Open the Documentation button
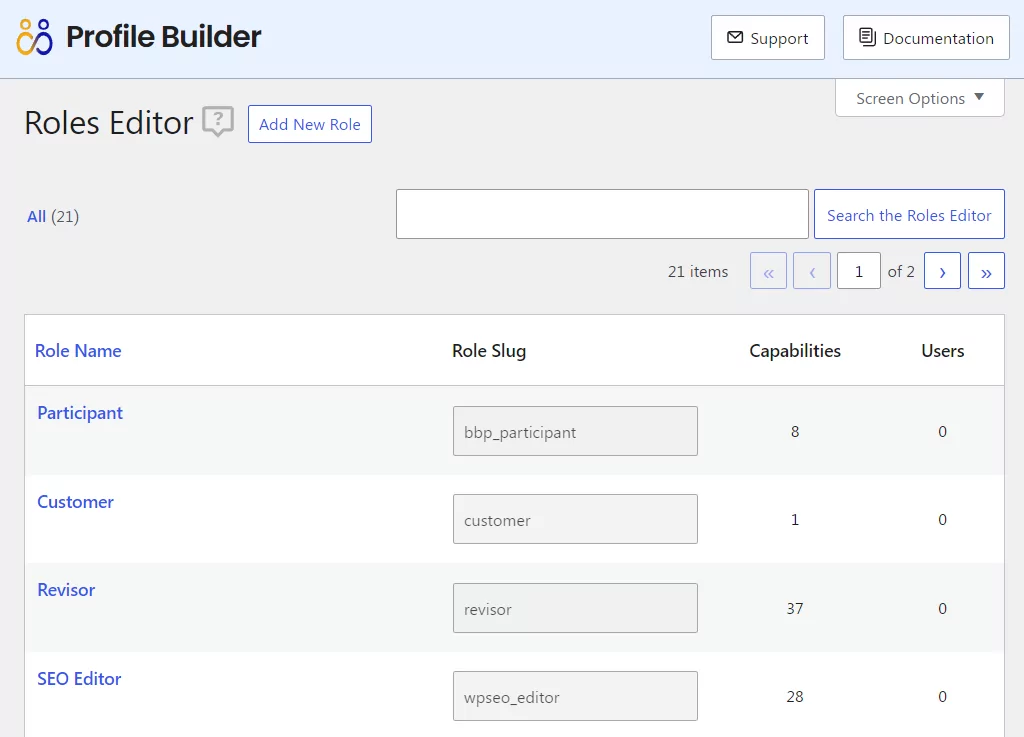This screenshot has height=737, width=1024. 926,38
